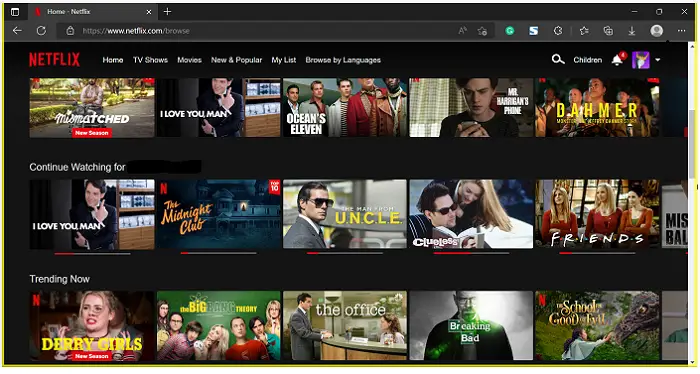The width and height of the screenshot is (700, 374).
Task: Open notifications bell
Action: click(x=617, y=59)
